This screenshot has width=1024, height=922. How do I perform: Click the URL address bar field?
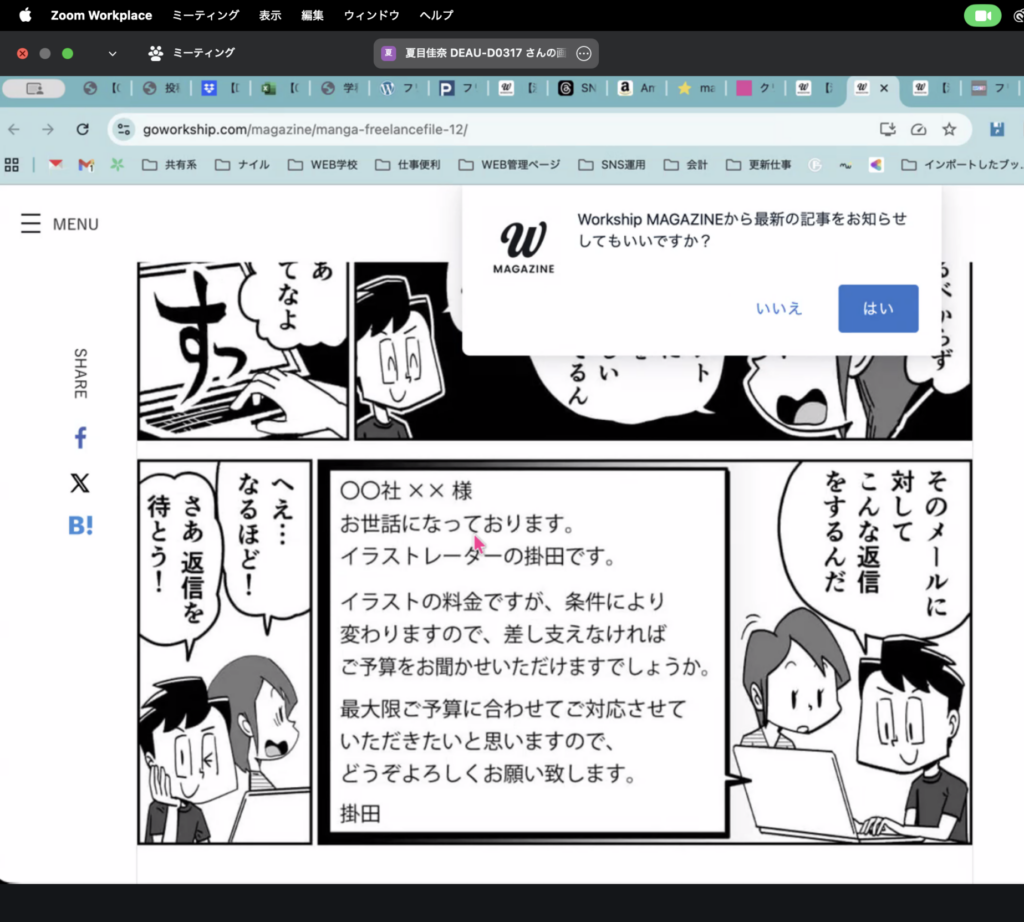500,129
